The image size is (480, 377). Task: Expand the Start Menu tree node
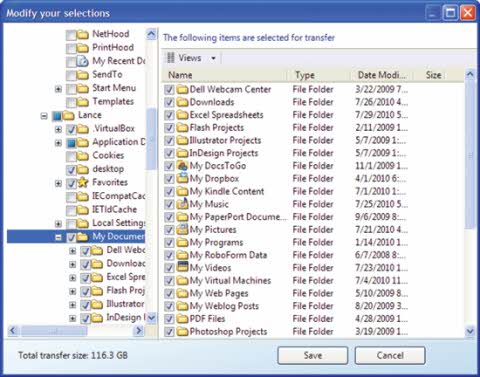coord(58,89)
